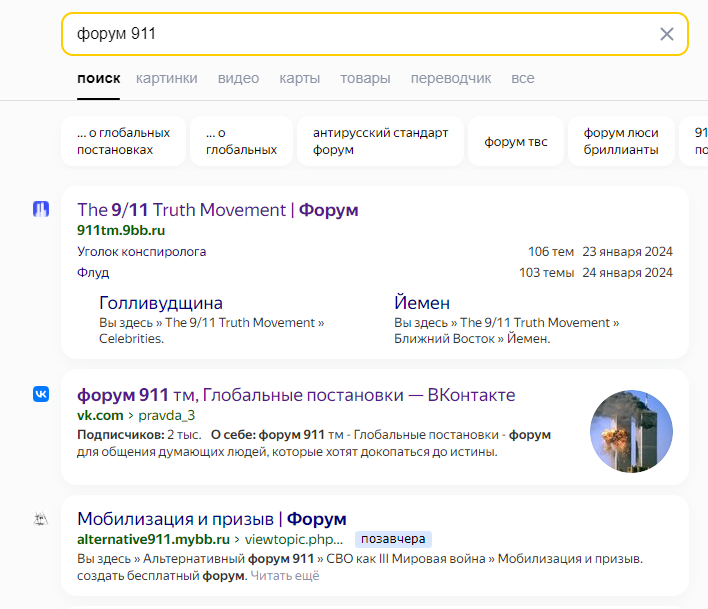Visit the vk.com domain link
The image size is (708, 609).
click(100, 415)
